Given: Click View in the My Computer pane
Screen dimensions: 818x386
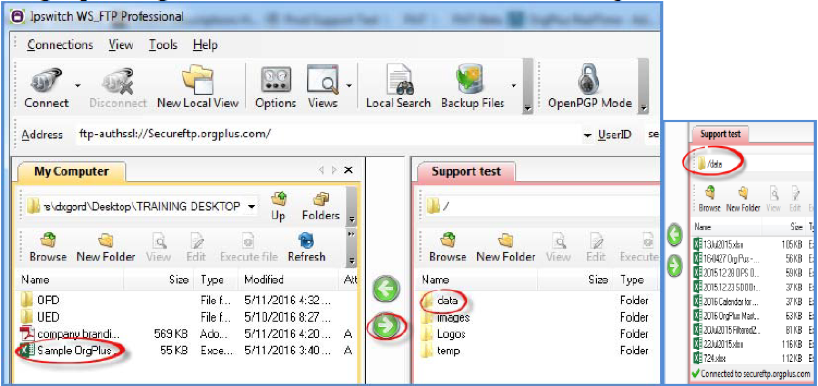Looking at the screenshot, I should click(159, 247).
